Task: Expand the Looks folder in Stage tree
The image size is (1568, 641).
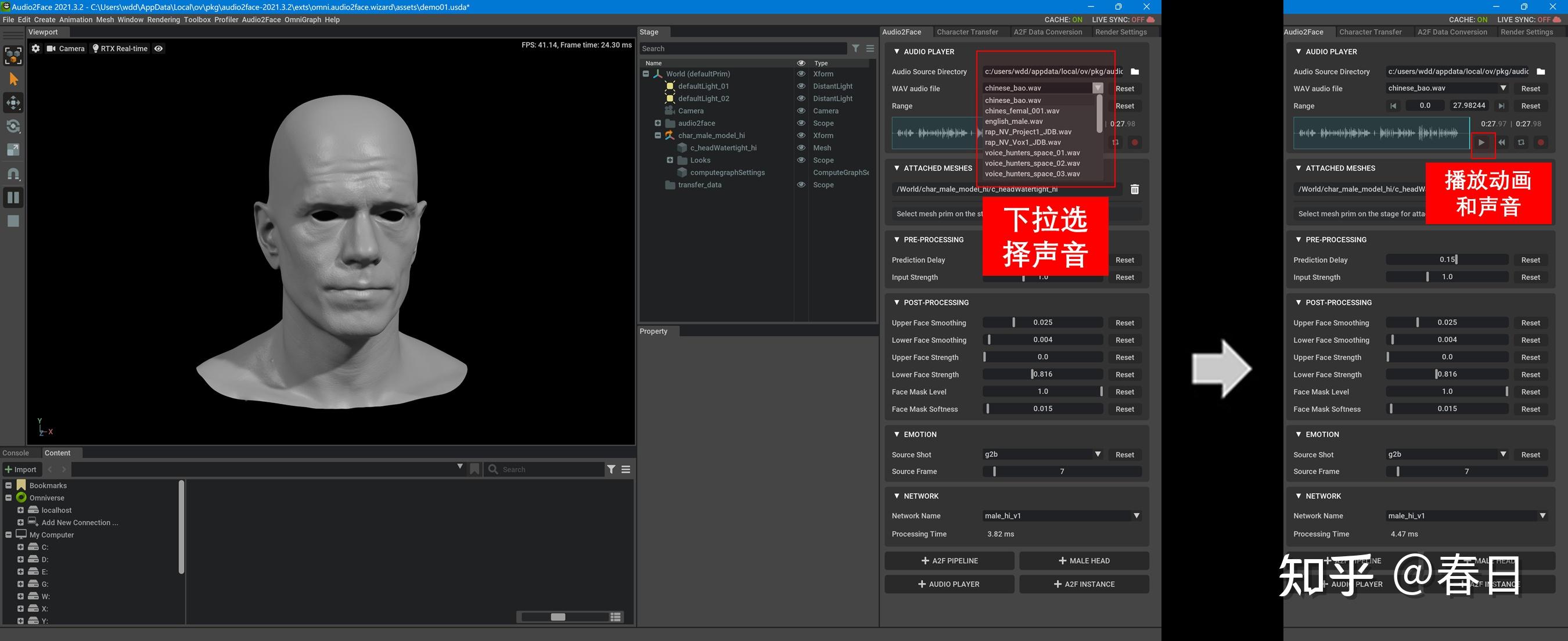Action: [670, 160]
